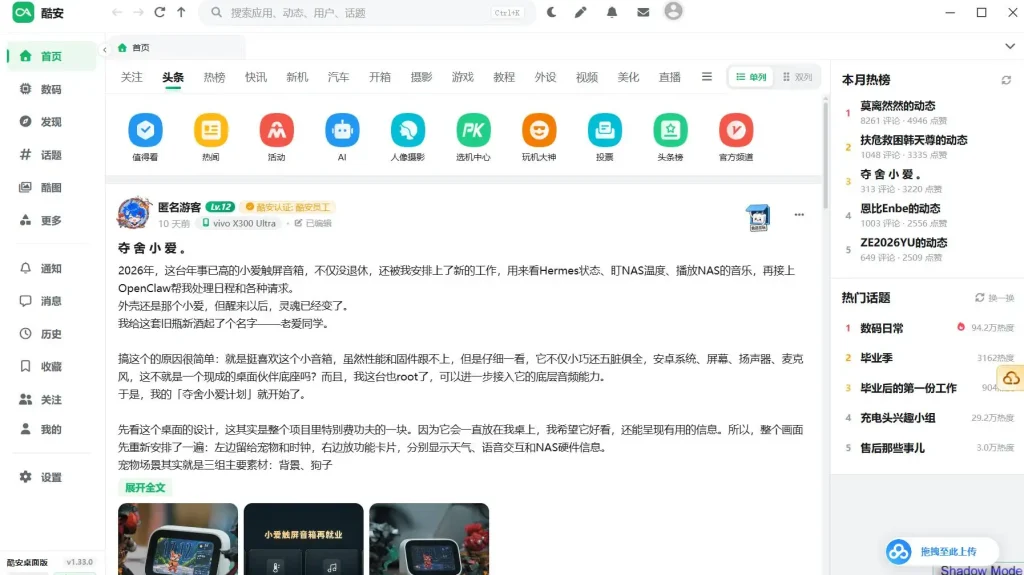Image resolution: width=1024 pixels, height=575 pixels.
Task: Click the 拖拽至此上传 upload button
Action: 942,551
